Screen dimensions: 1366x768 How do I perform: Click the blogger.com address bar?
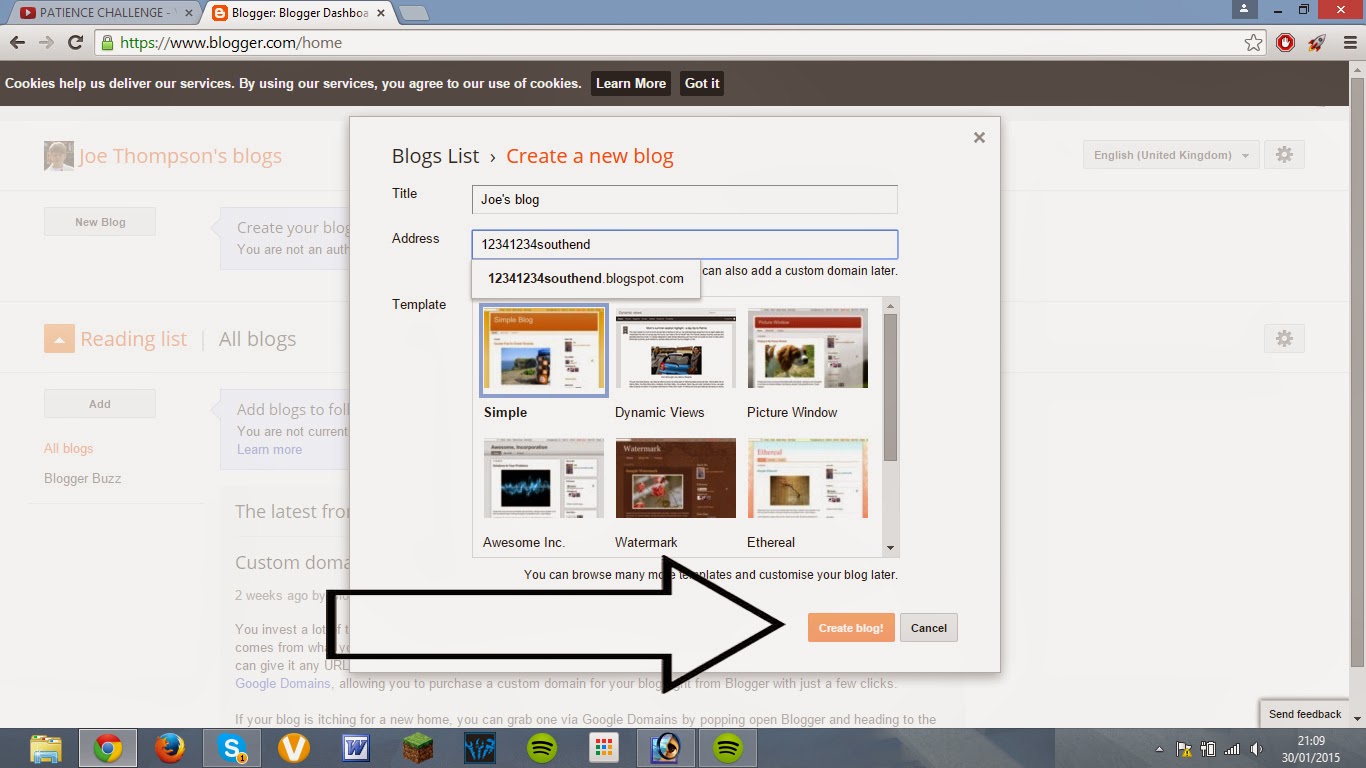[680, 43]
